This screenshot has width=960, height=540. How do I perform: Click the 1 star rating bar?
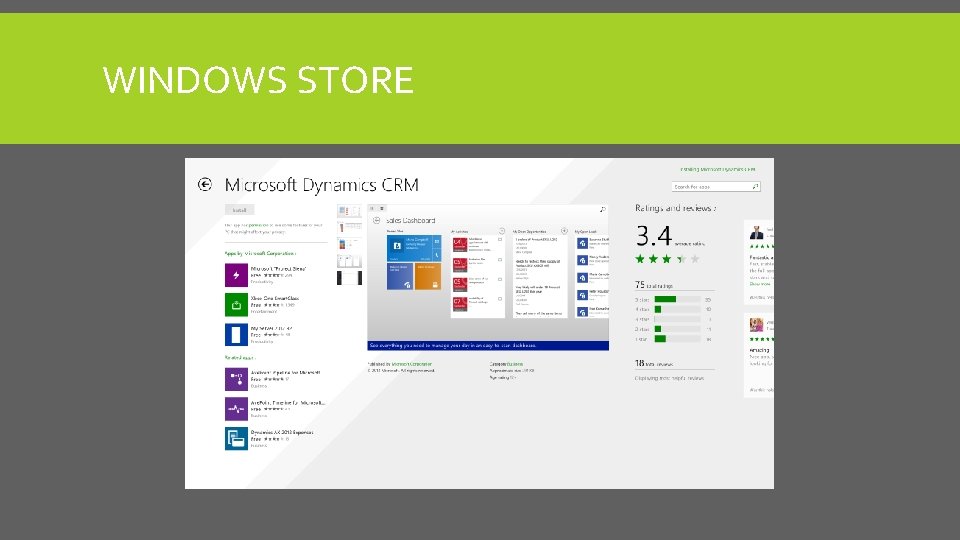[x=677, y=339]
